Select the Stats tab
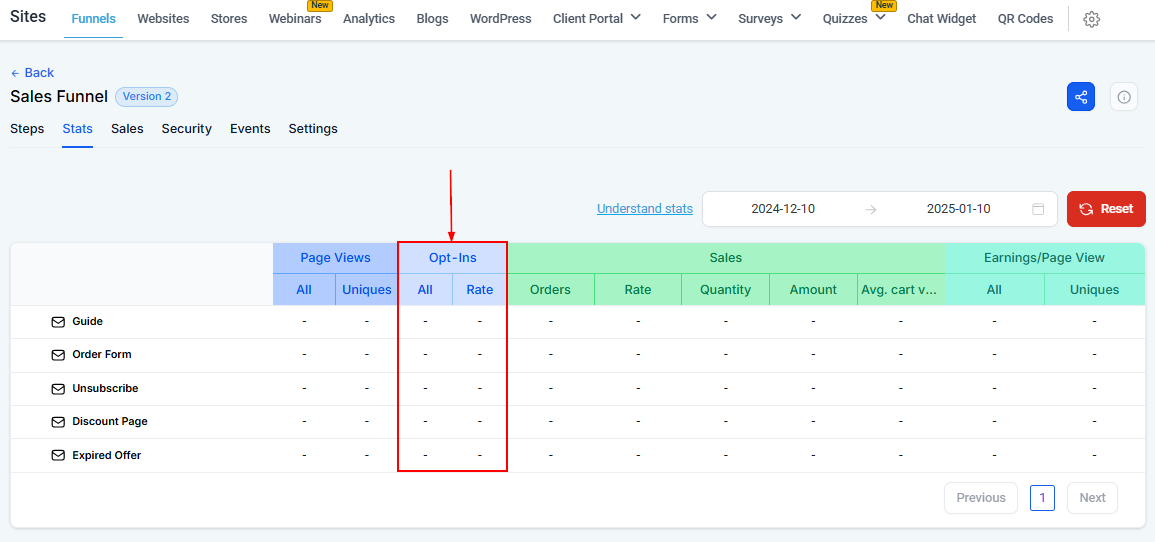Viewport: 1155px width, 542px height. point(77,129)
